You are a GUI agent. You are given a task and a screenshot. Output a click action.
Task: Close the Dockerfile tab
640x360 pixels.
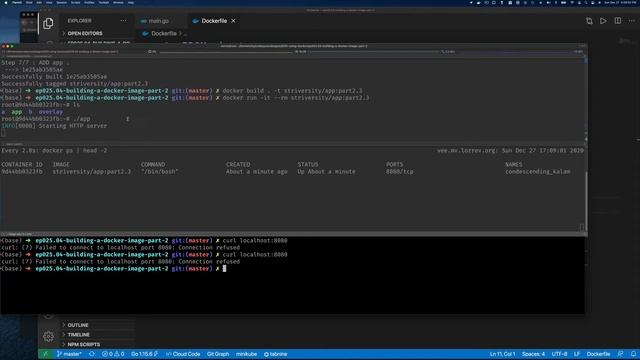[233, 21]
